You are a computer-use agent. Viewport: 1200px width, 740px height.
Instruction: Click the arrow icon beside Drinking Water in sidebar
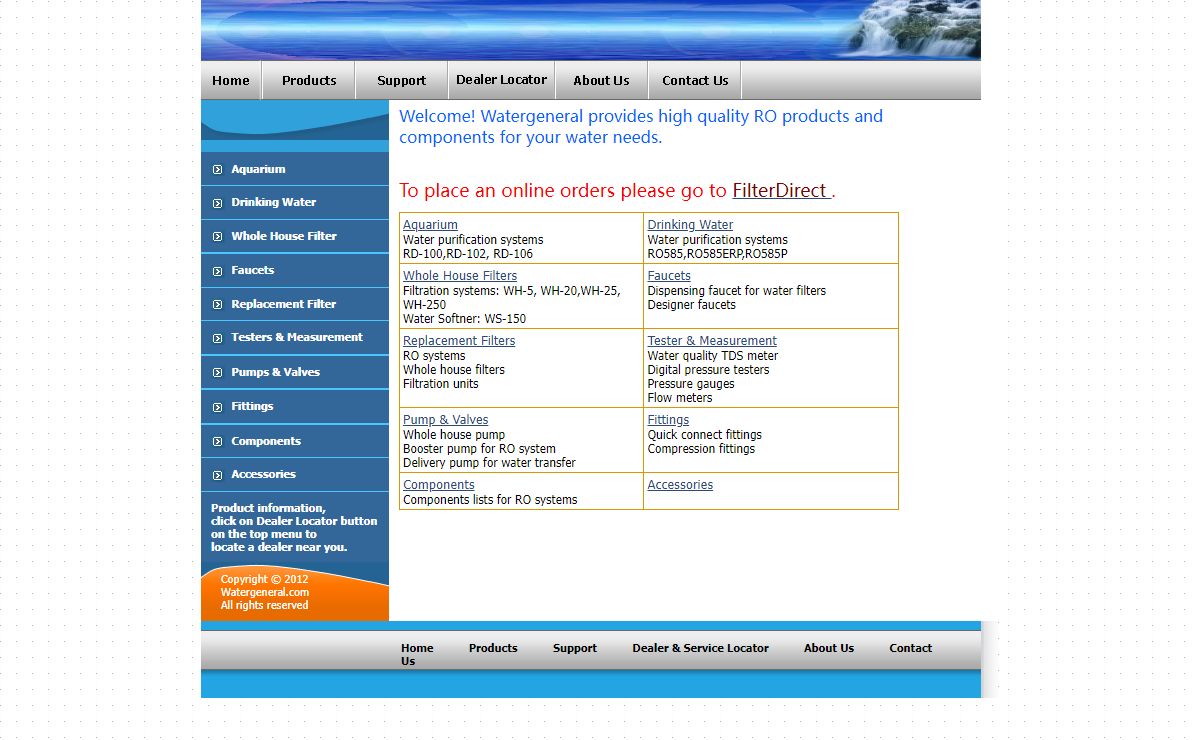coord(217,203)
